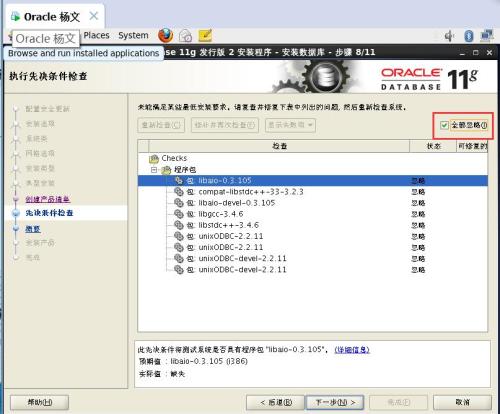The height and width of the screenshot is (414, 500).
Task: Toggle the 全部忽略 checkbox
Action: (x=444, y=125)
